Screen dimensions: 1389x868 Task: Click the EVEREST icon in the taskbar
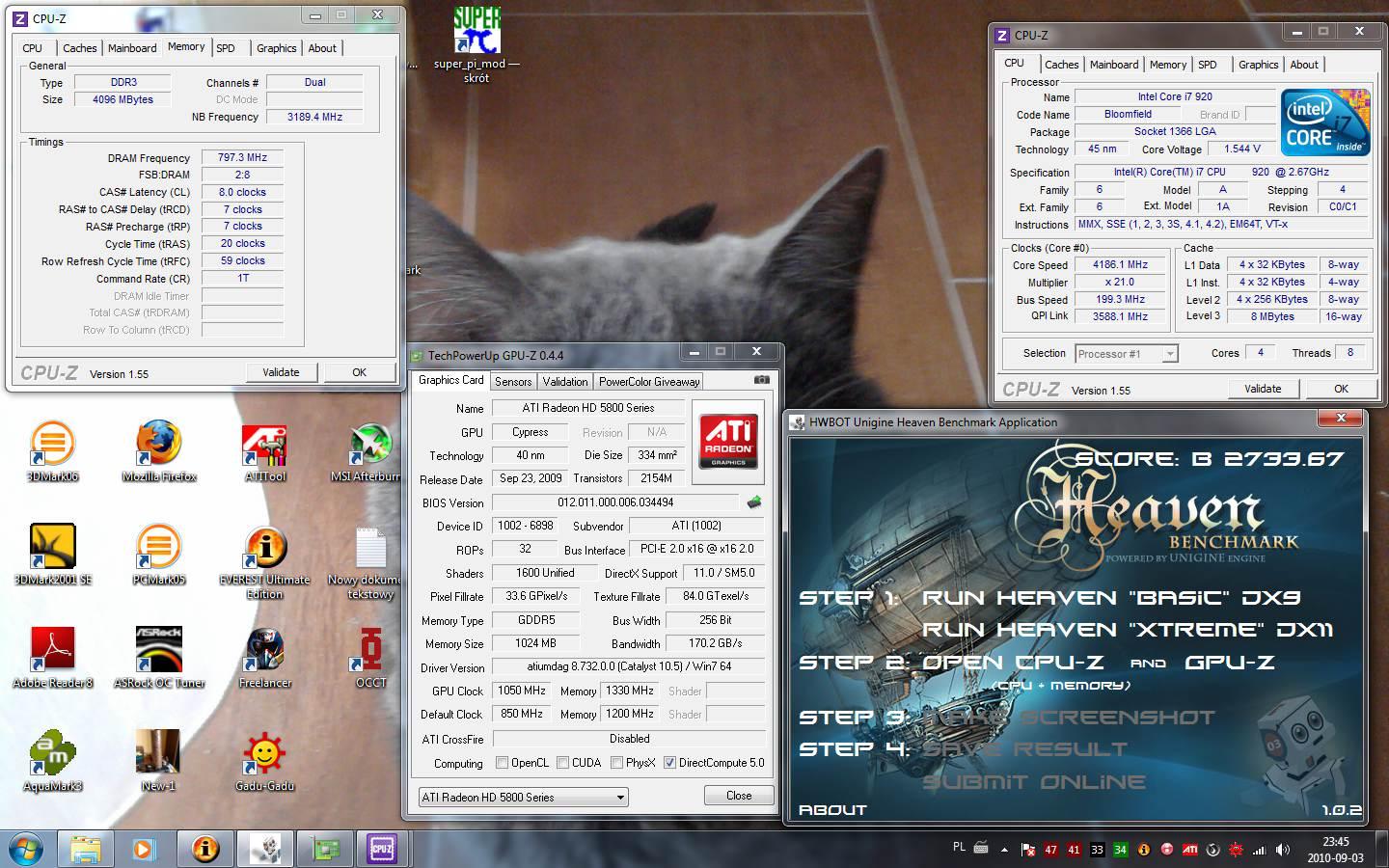pyautogui.click(x=204, y=850)
